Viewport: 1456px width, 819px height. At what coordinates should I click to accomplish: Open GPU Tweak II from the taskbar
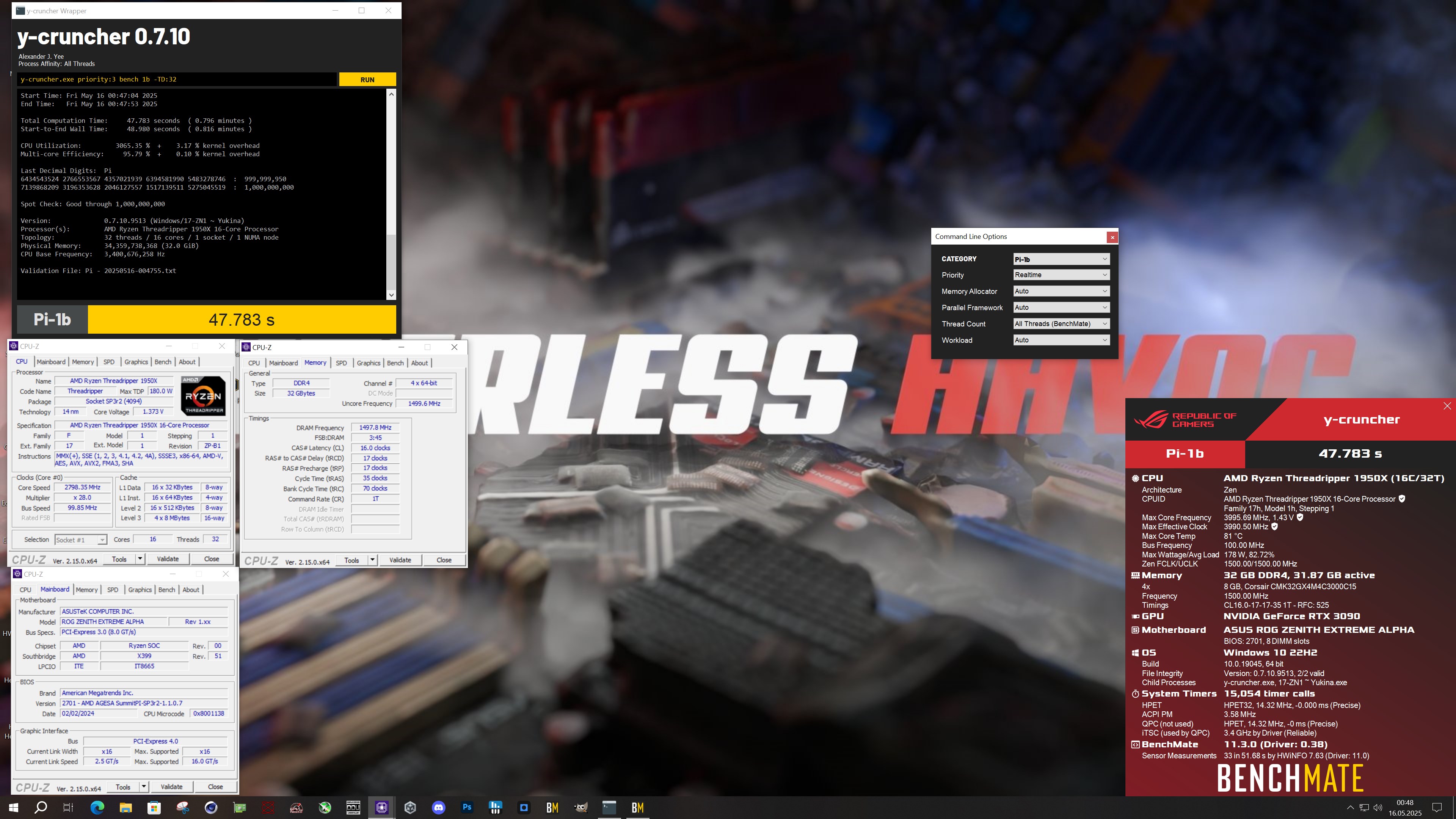tap(296, 808)
